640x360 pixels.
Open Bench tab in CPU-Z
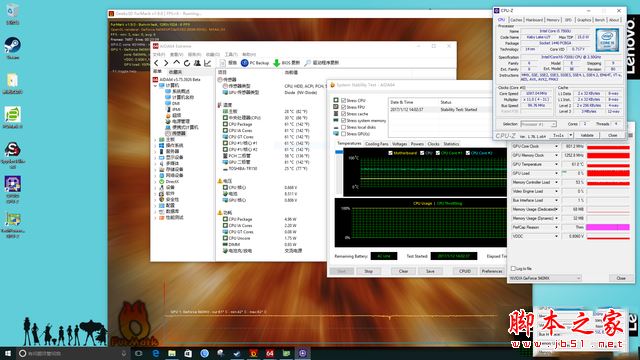click(600, 20)
